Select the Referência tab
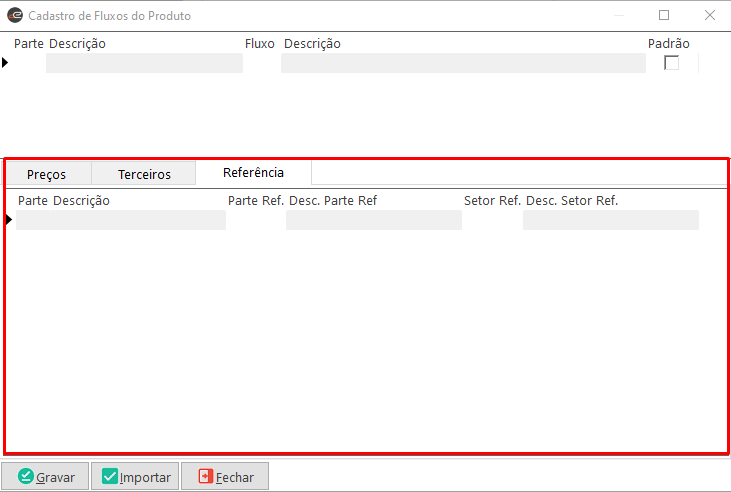 (x=253, y=172)
